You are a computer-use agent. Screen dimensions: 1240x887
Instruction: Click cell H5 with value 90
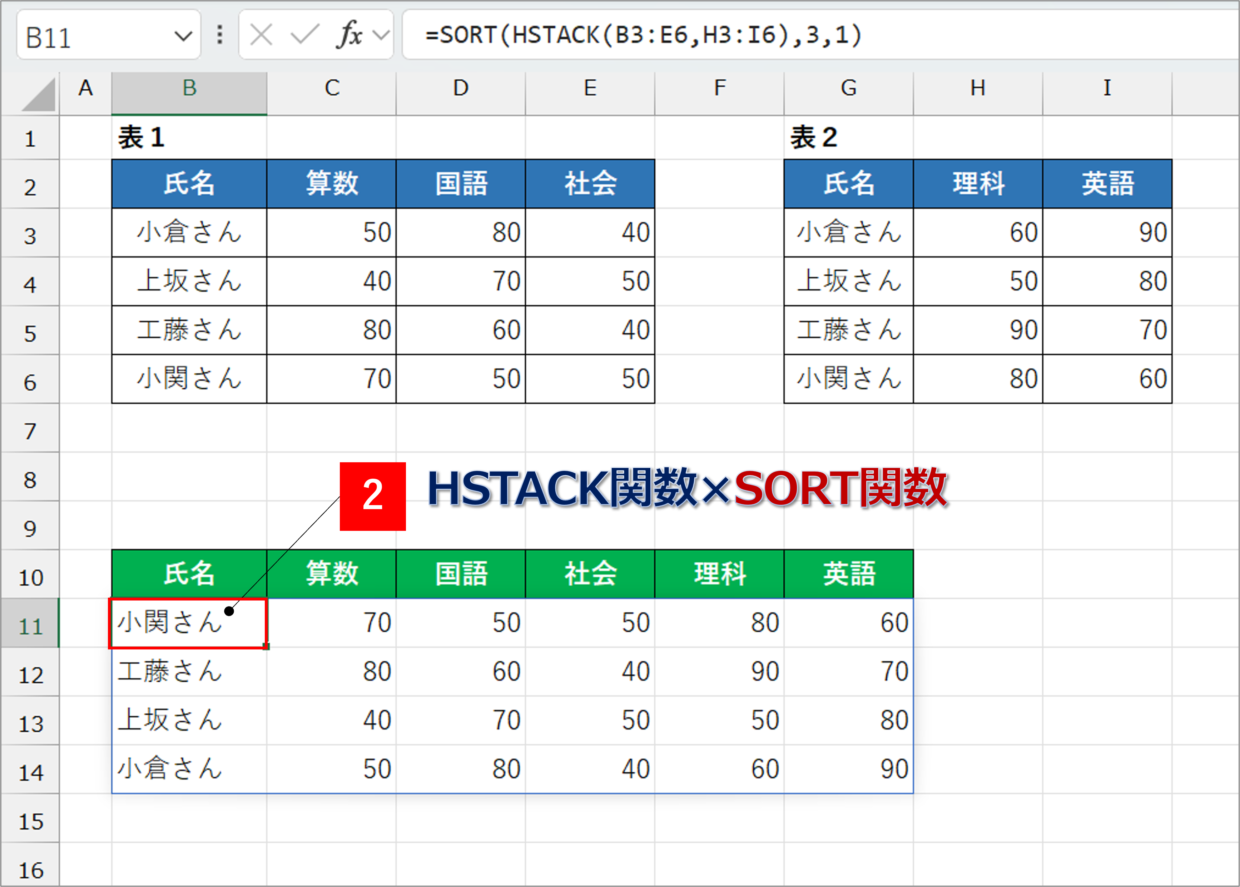point(977,330)
